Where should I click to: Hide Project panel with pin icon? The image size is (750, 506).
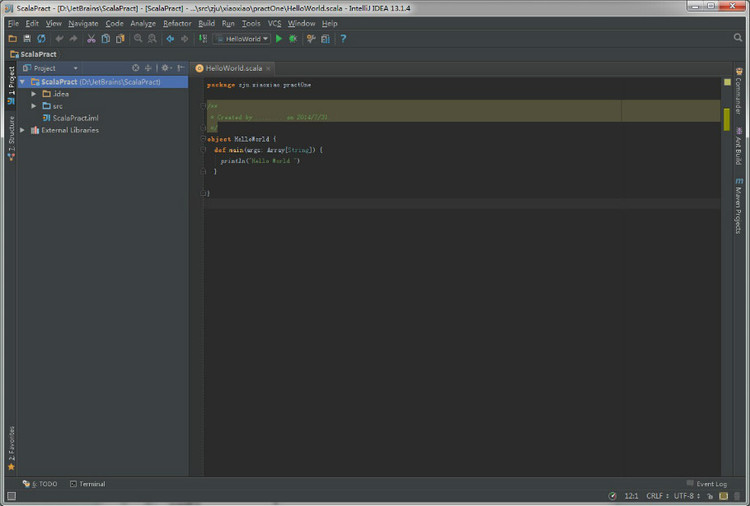(180, 68)
